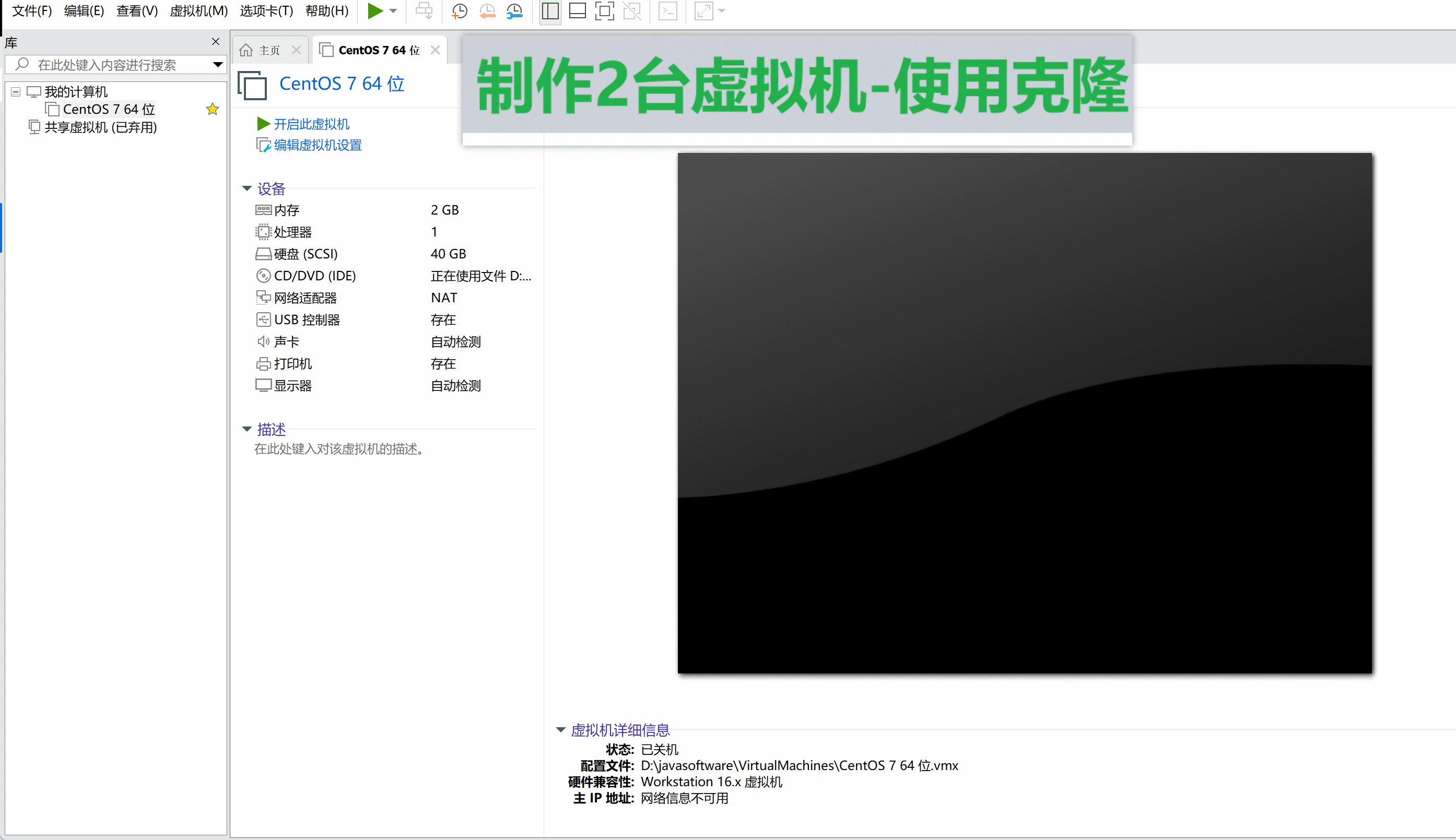
Task: Select the 2 GB memory value
Action: (444, 210)
